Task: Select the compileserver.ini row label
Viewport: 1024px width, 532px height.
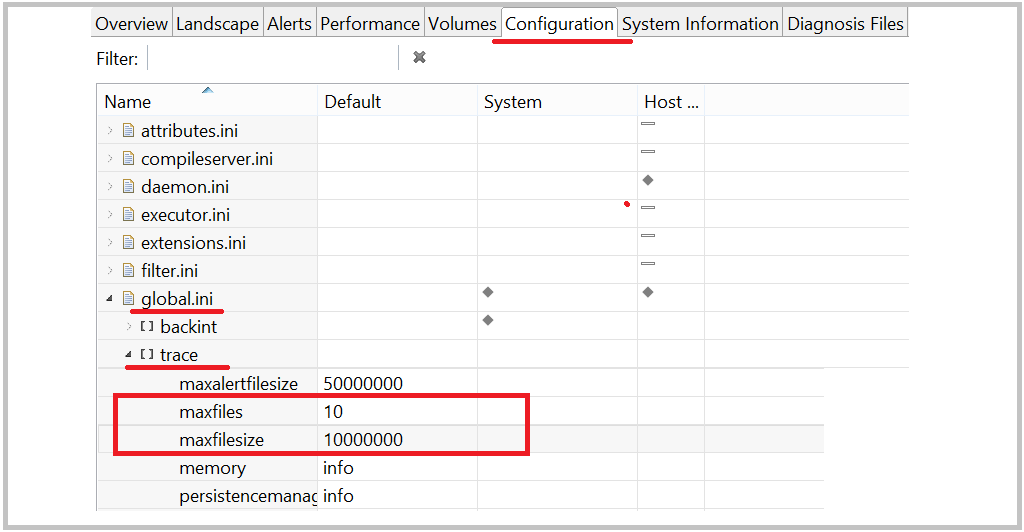Action: [207, 159]
